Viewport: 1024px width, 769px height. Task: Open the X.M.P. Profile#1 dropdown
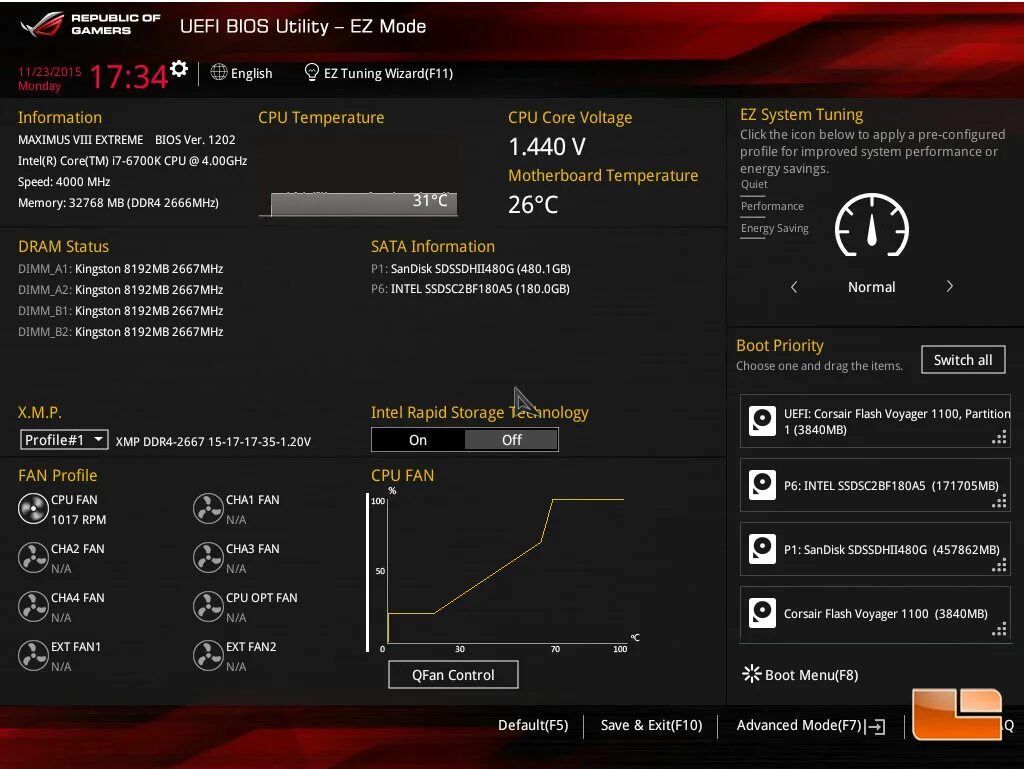64,440
